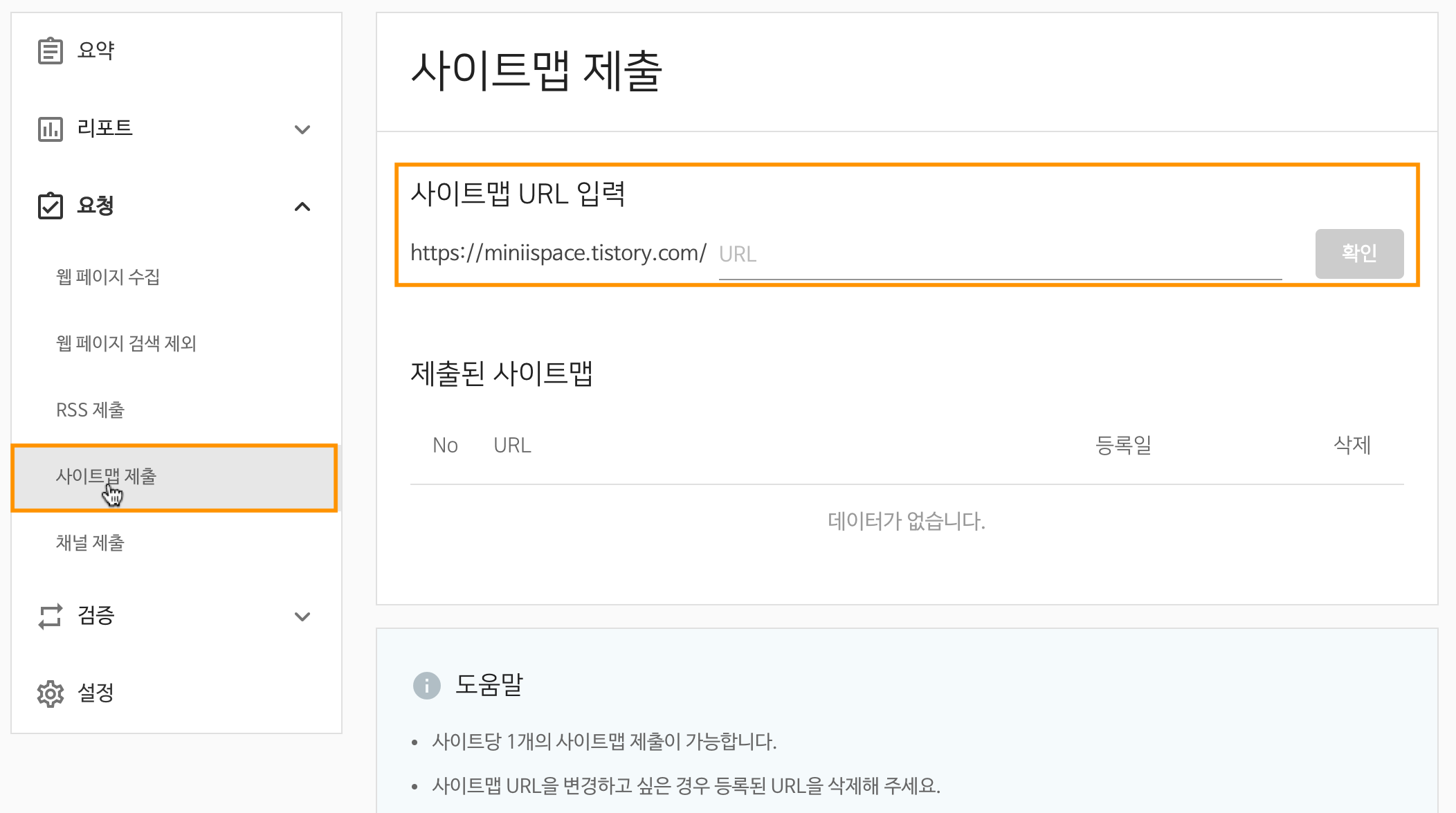Click the 리포트 bar chart icon

[50, 129]
